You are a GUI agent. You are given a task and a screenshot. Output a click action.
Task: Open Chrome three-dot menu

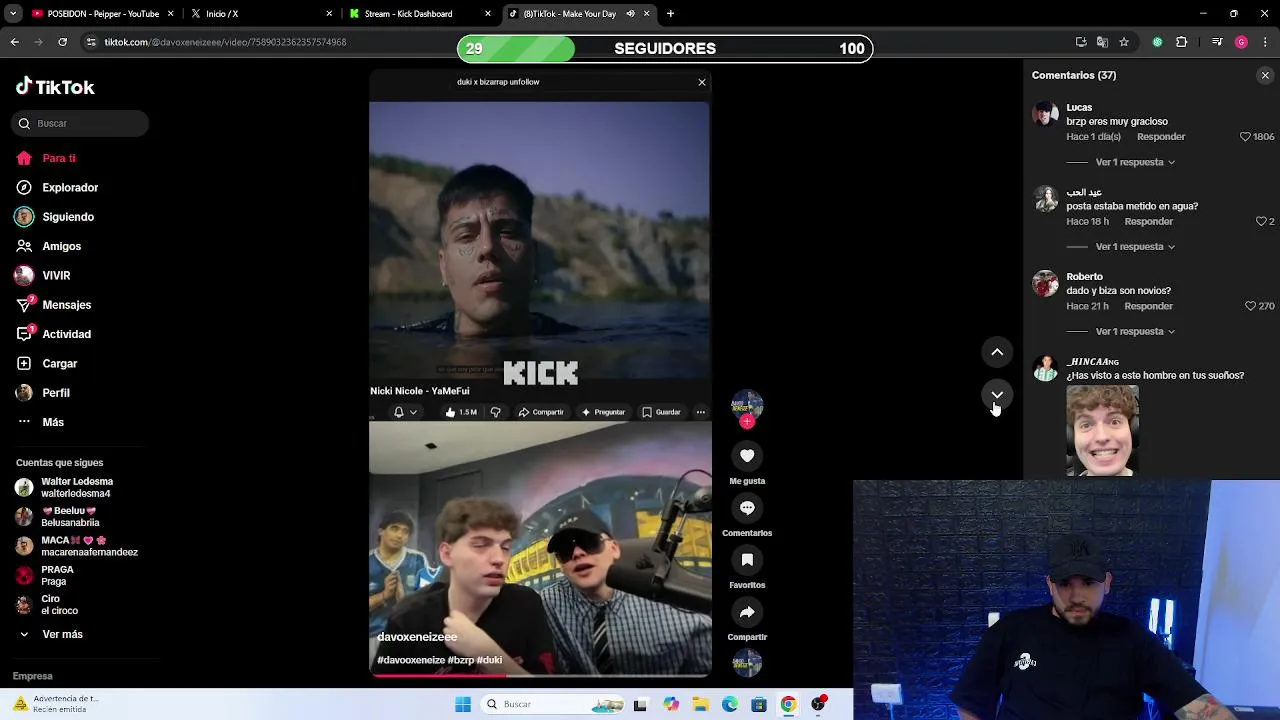tap(1265, 42)
